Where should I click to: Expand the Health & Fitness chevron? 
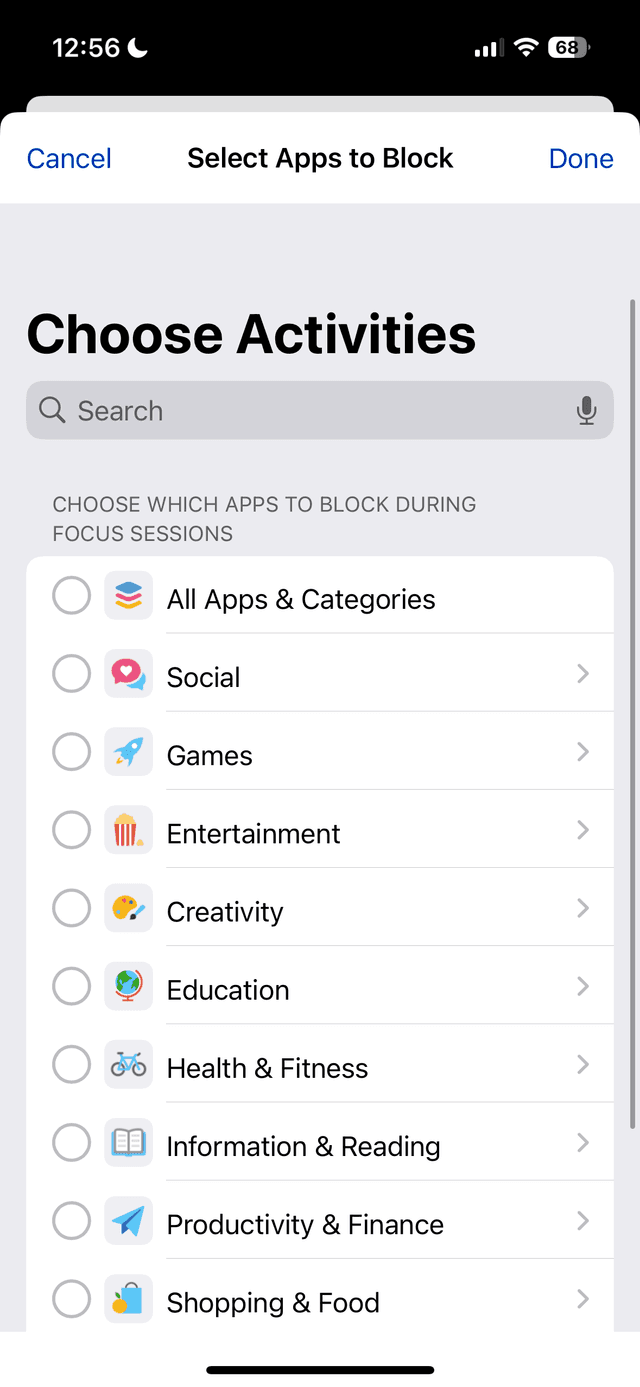[x=583, y=1065]
